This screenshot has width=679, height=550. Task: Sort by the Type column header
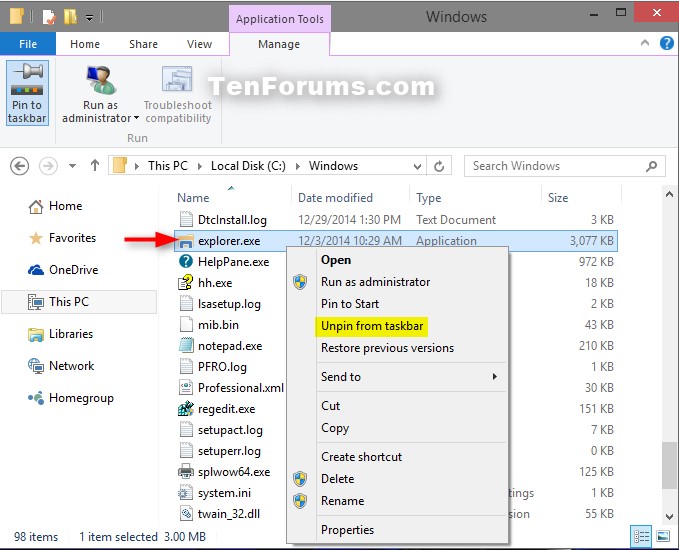[x=429, y=198]
